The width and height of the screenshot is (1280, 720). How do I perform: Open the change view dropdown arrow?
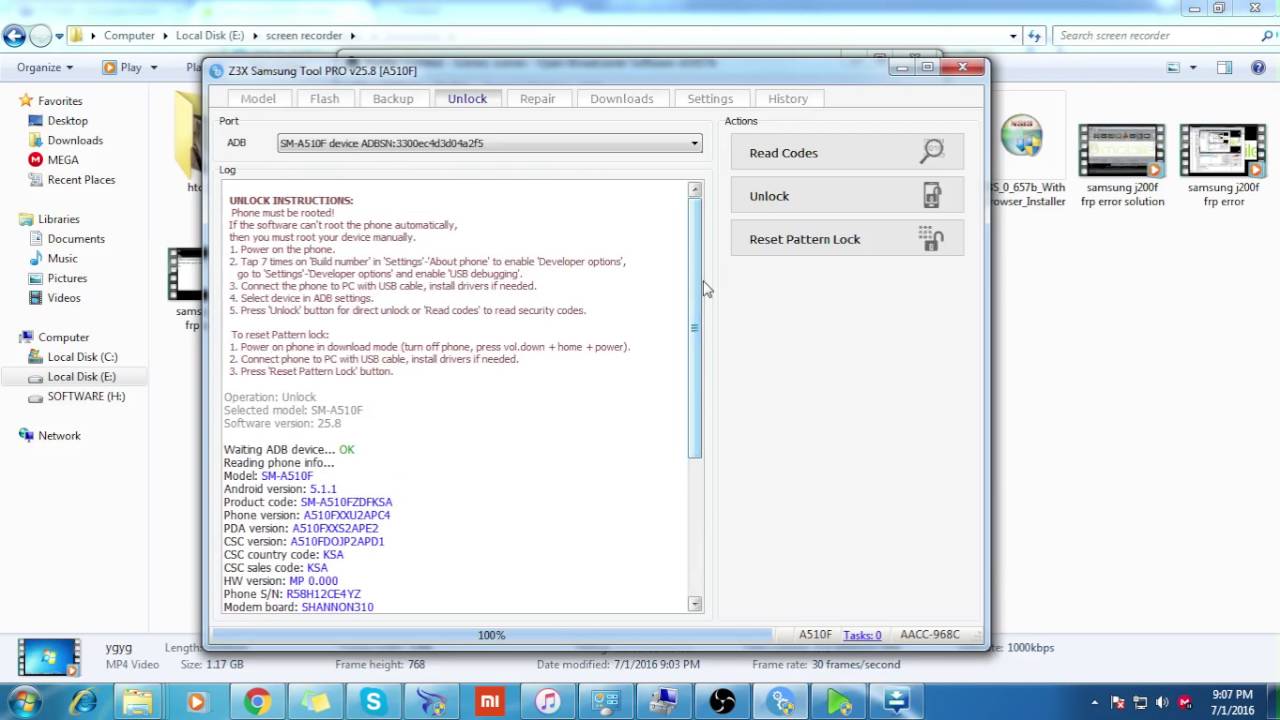tap(1193, 68)
